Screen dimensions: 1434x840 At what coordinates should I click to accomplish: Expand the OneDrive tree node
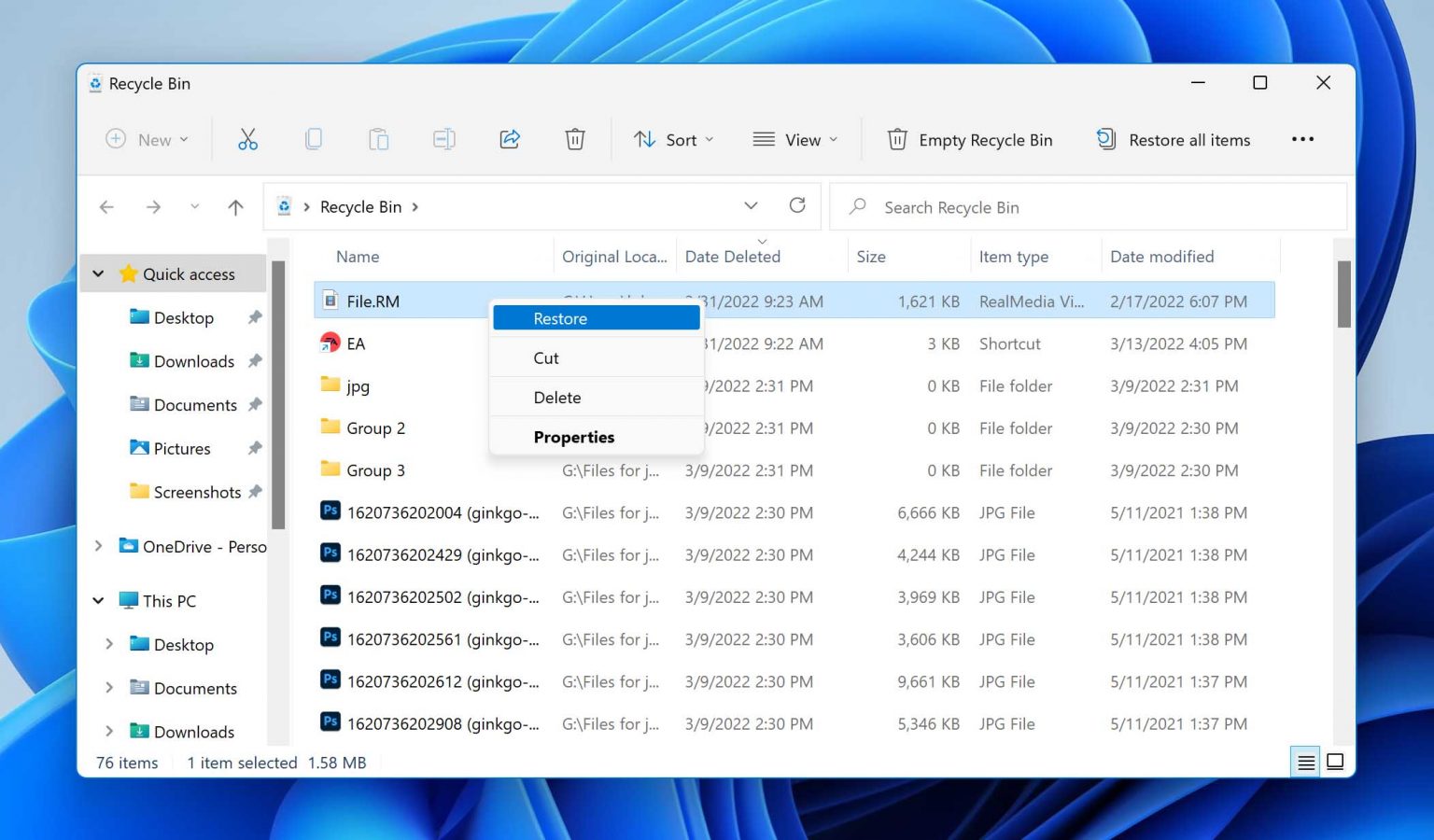click(x=99, y=546)
